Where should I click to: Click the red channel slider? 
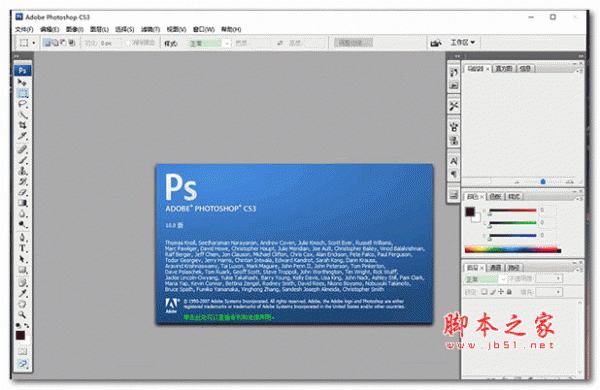(x=513, y=211)
